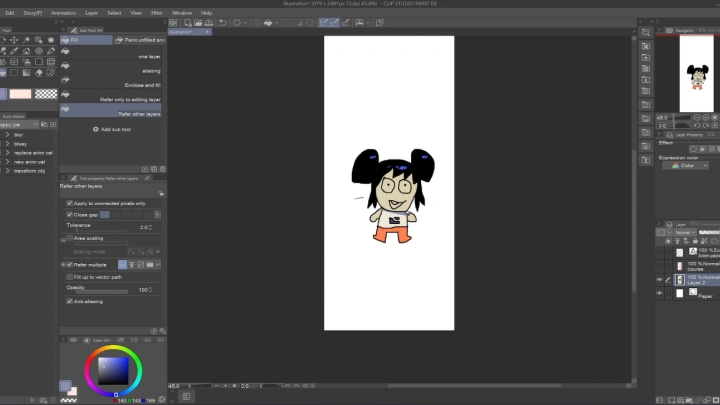Image resolution: width=720 pixels, height=405 pixels.
Task: Open the Edit menu
Action: click(x=10, y=13)
